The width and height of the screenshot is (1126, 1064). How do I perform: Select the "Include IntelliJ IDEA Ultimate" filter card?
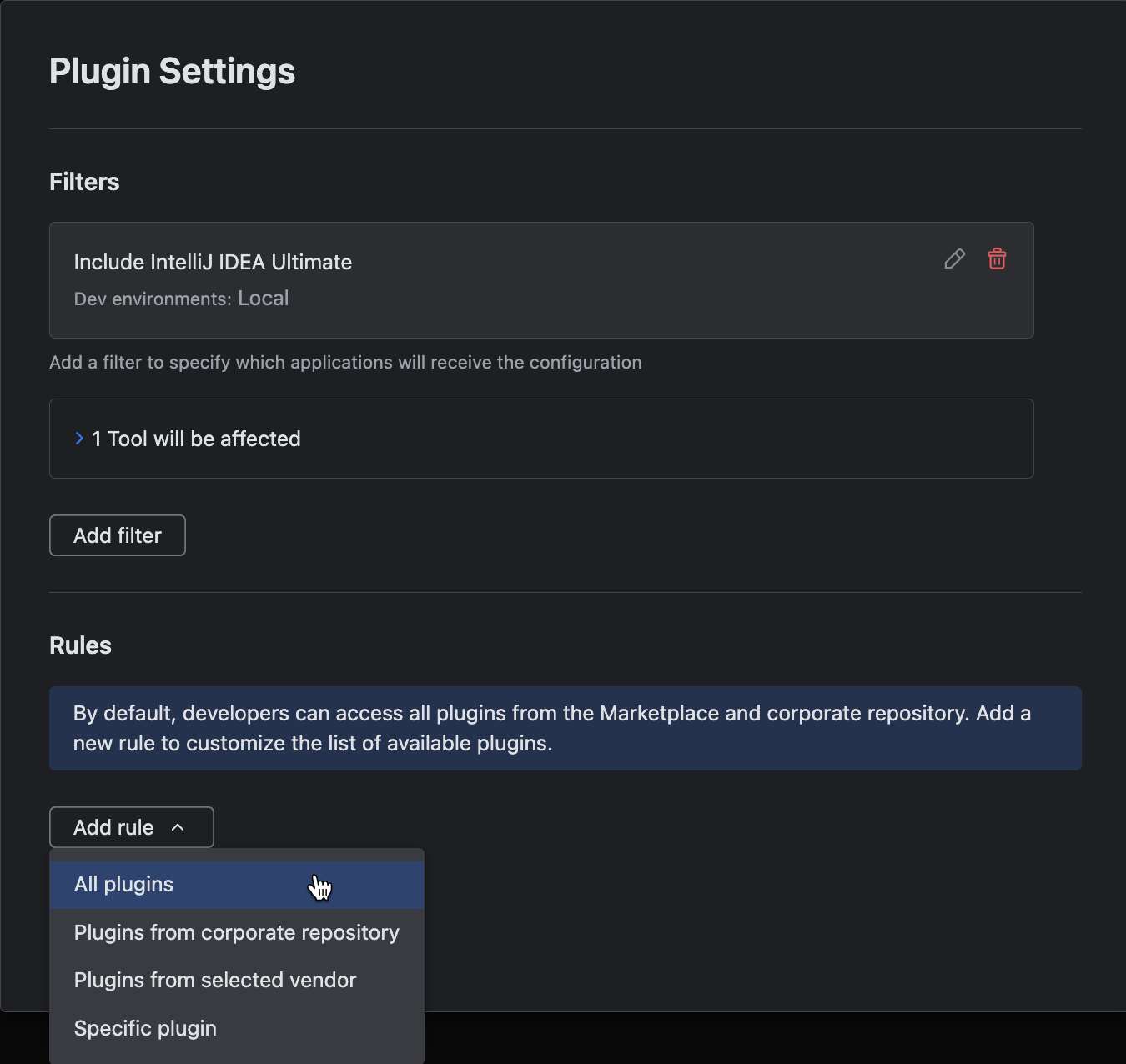(542, 280)
